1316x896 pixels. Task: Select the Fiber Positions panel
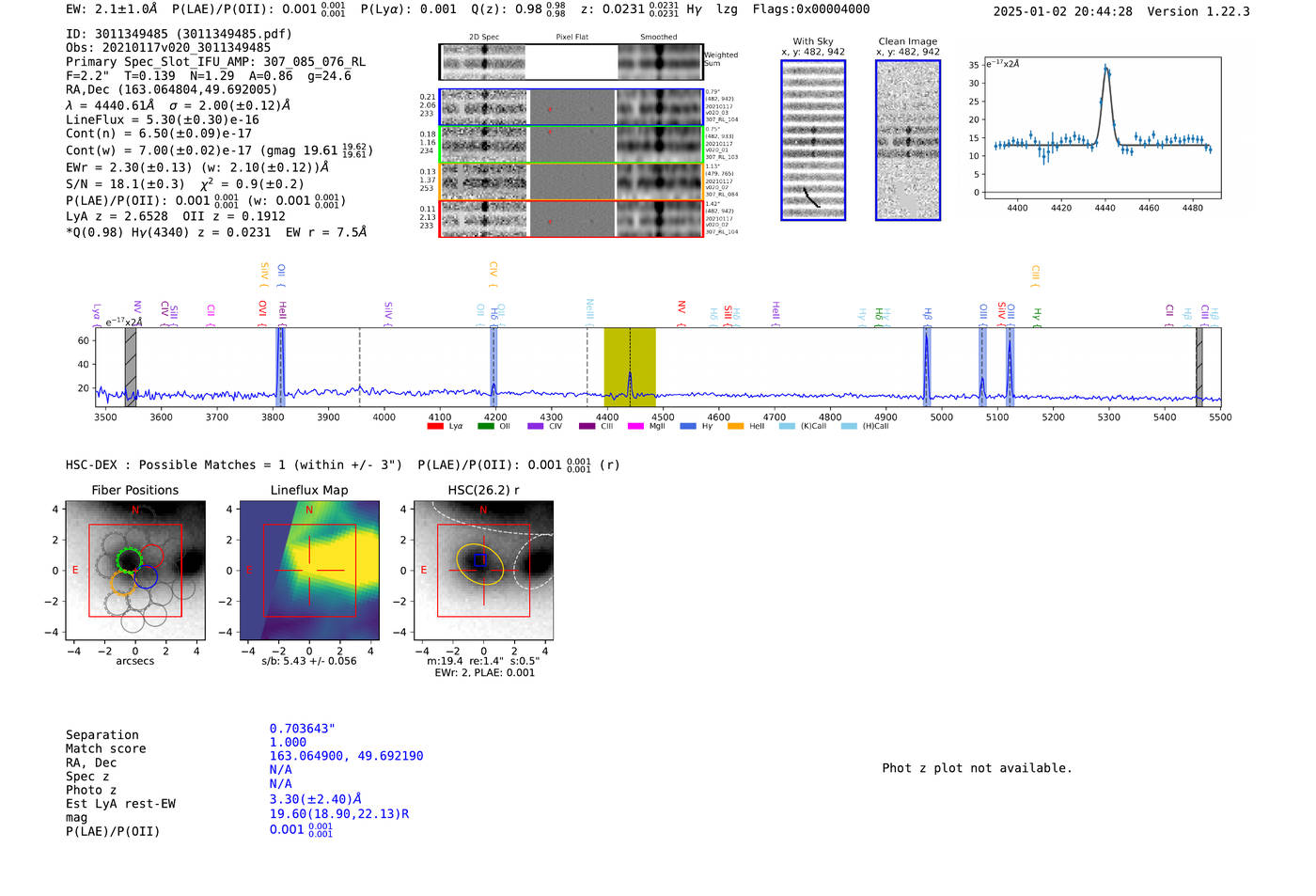[134, 571]
